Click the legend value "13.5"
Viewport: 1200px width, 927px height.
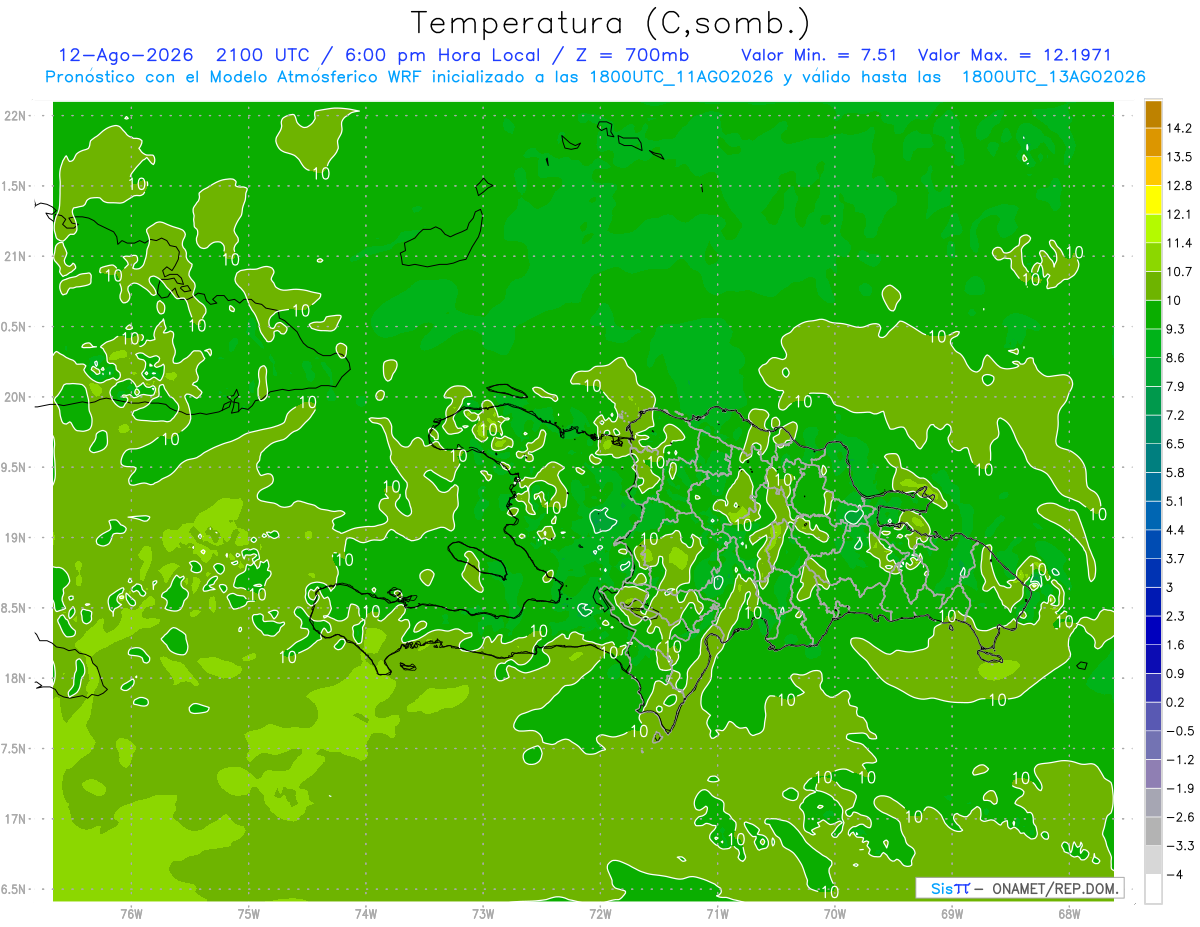pos(1180,157)
